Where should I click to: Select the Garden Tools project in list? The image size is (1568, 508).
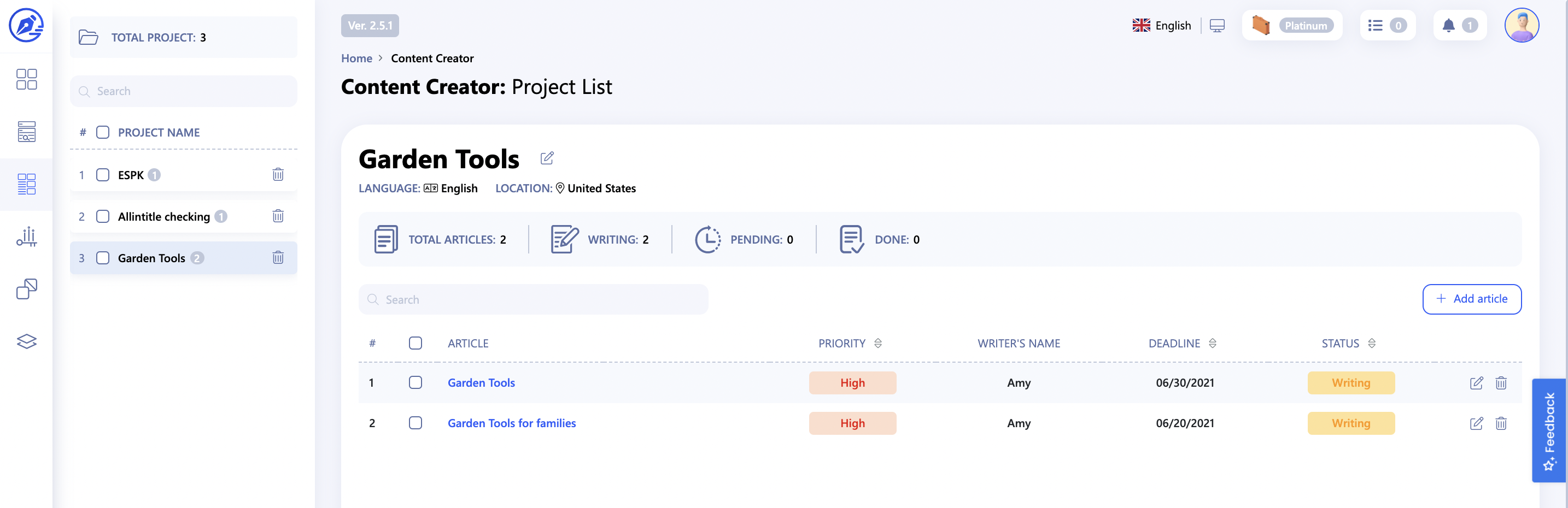[151, 257]
